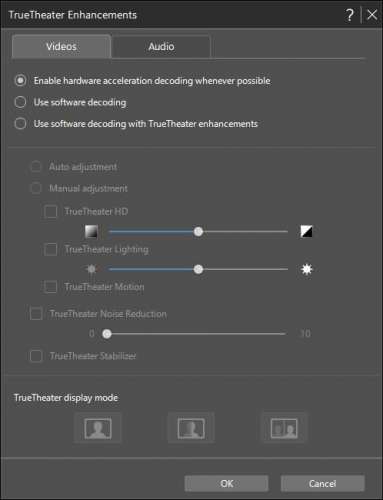Select full-screen TrueTheater display mode icon
Screen dimensions: 383x500
click(98, 428)
